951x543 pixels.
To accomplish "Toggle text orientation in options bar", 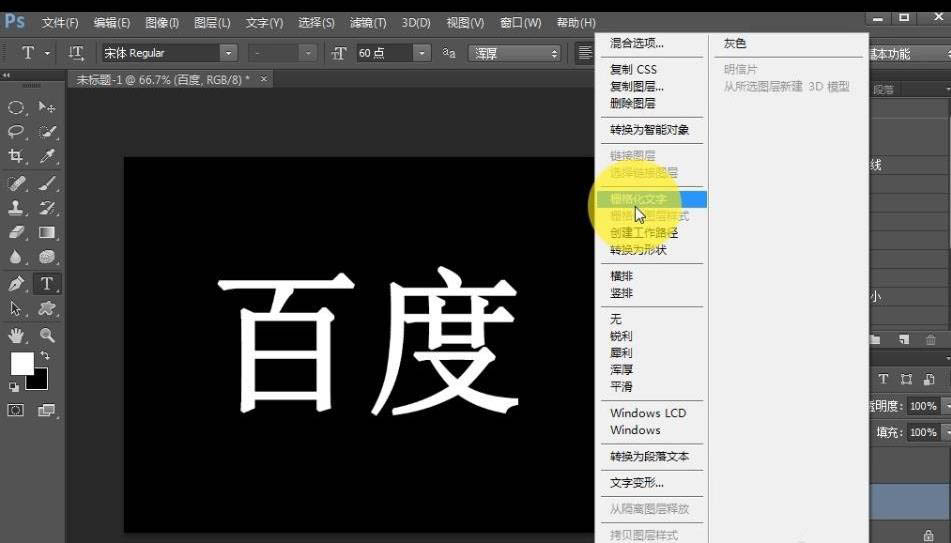I will tap(76, 53).
